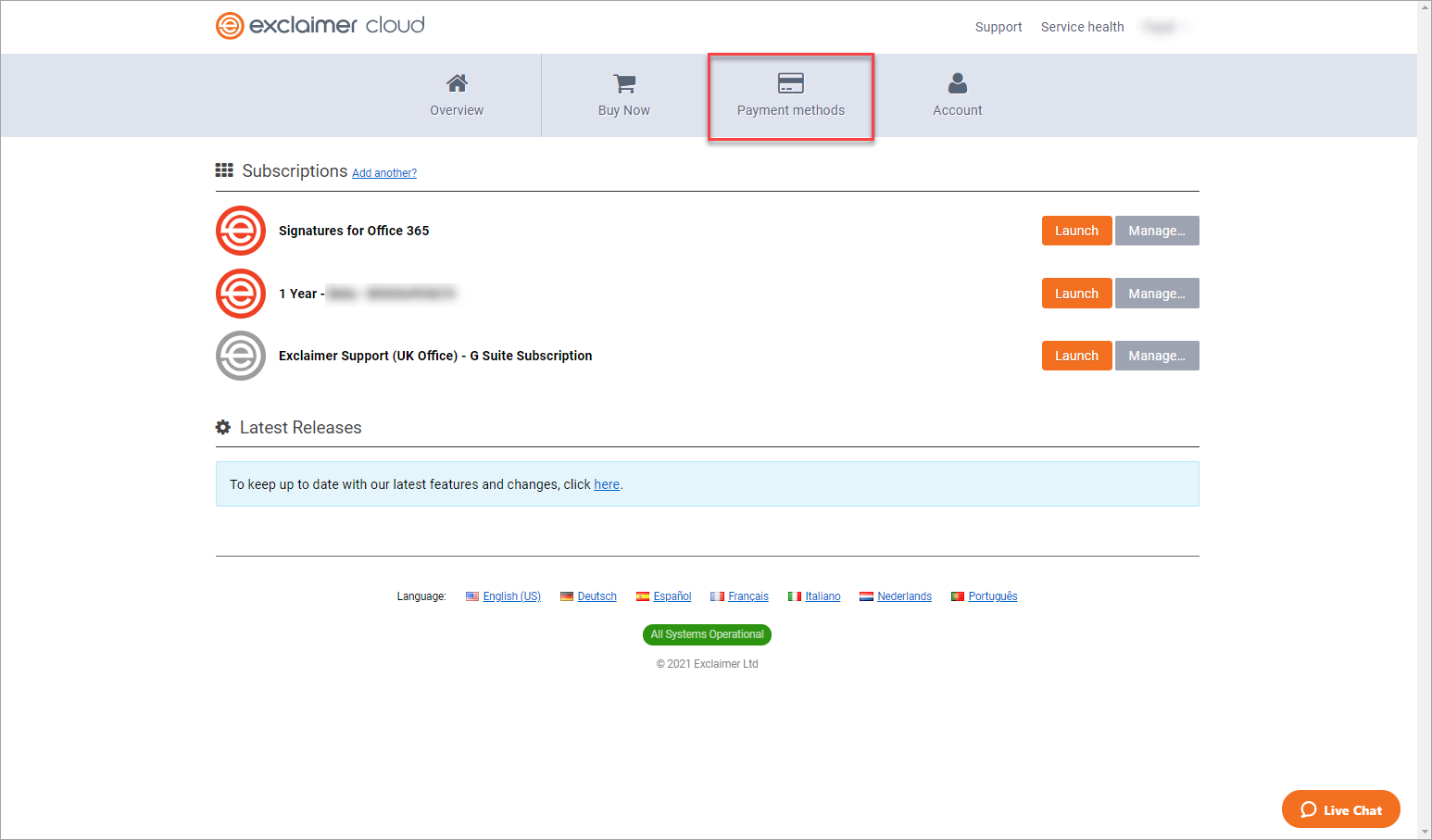Click the 1 Year subscription logo
The height and width of the screenshot is (840, 1432).
(x=241, y=294)
